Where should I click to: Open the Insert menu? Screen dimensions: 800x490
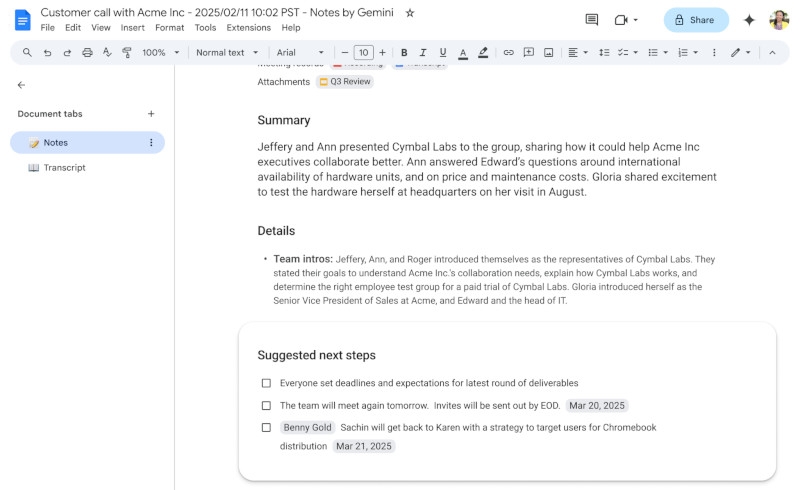(x=132, y=28)
